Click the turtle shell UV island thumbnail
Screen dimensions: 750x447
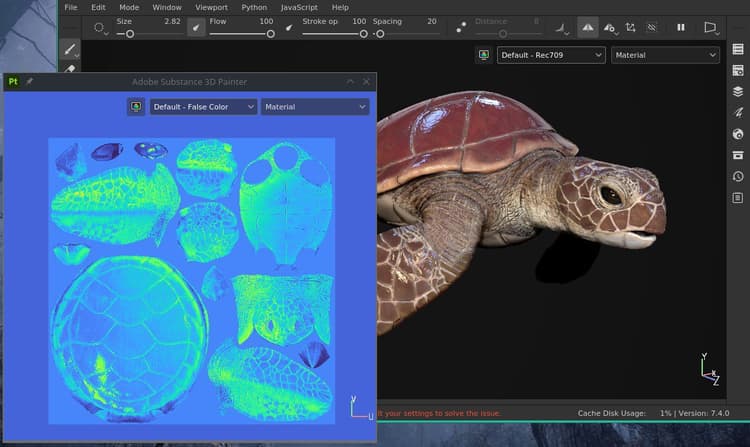click(x=129, y=338)
